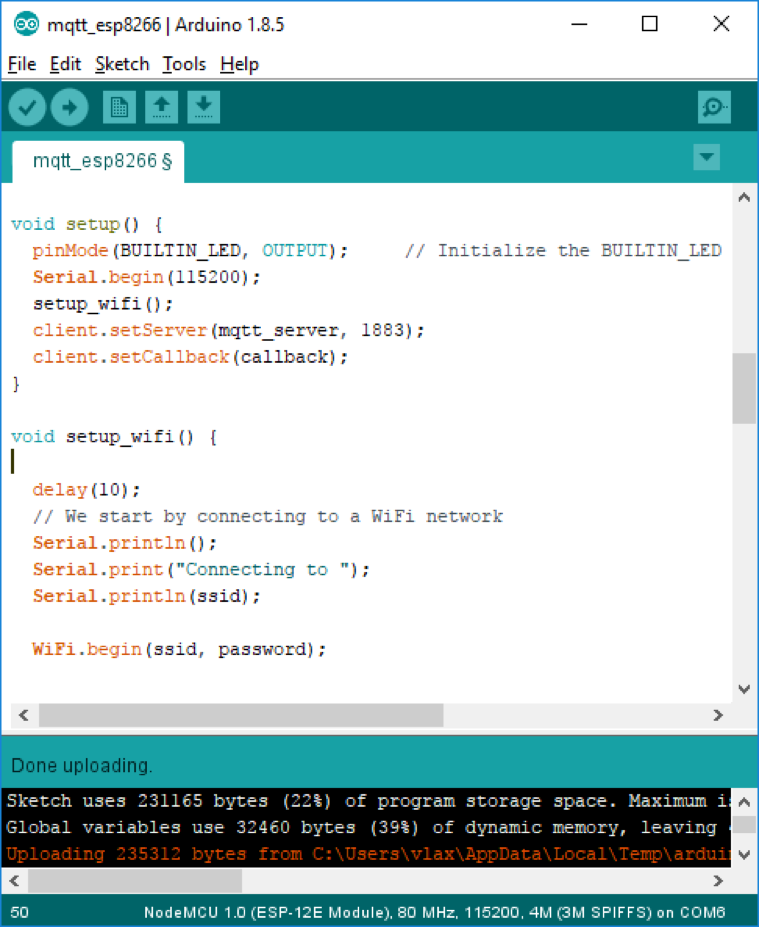Viewport: 759px width, 927px height.
Task: Click the 'void setup_wifi() {' line
Action: (114, 437)
